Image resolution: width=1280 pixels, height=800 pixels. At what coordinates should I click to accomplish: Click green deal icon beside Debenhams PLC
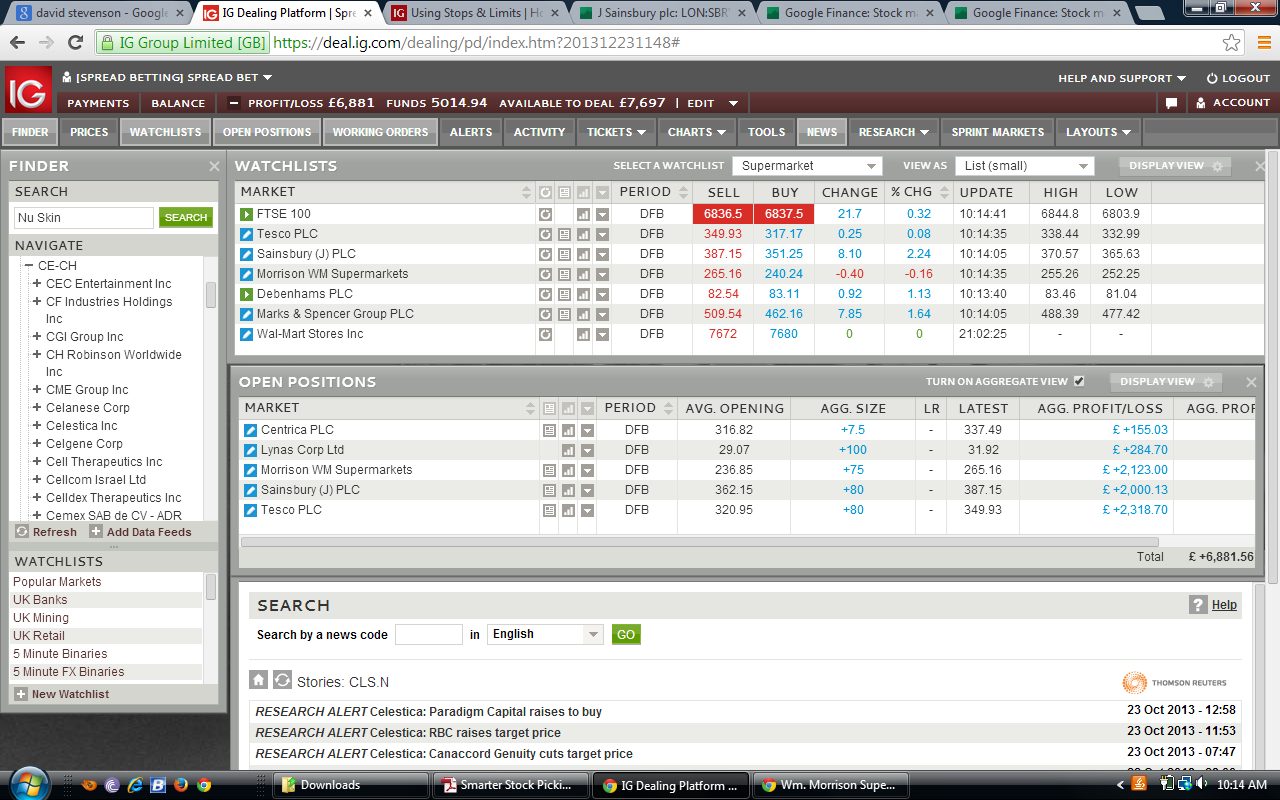tap(247, 294)
